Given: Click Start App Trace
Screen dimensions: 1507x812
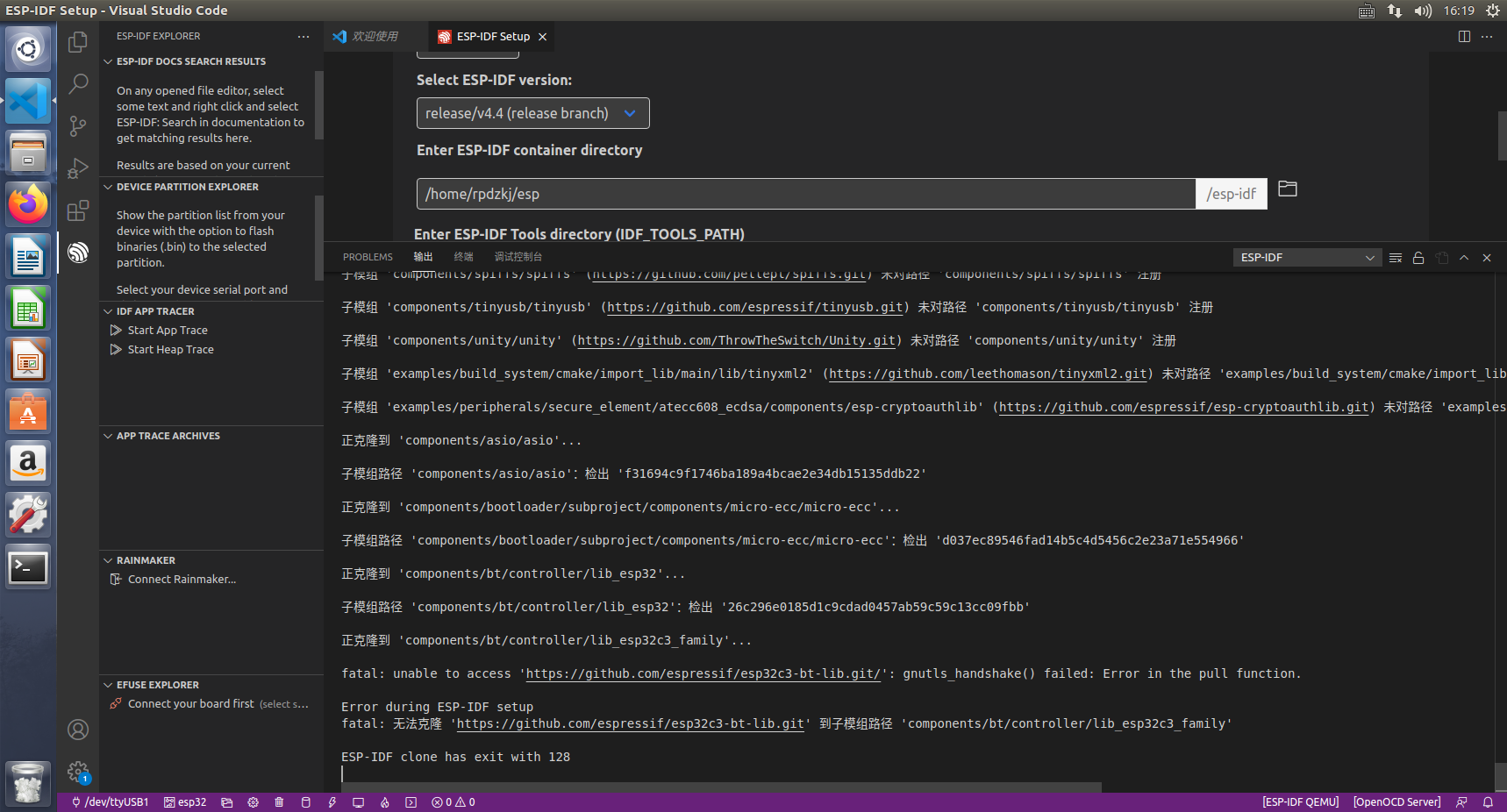Looking at the screenshot, I should [168, 331].
